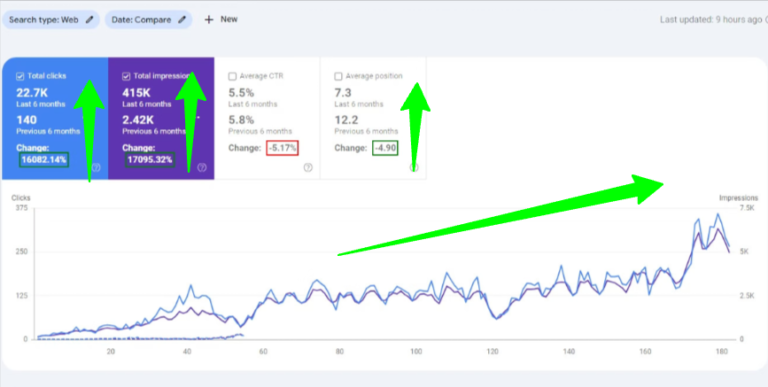Open the Search type: Web filter chip
The height and width of the screenshot is (387, 768).
tap(51, 20)
